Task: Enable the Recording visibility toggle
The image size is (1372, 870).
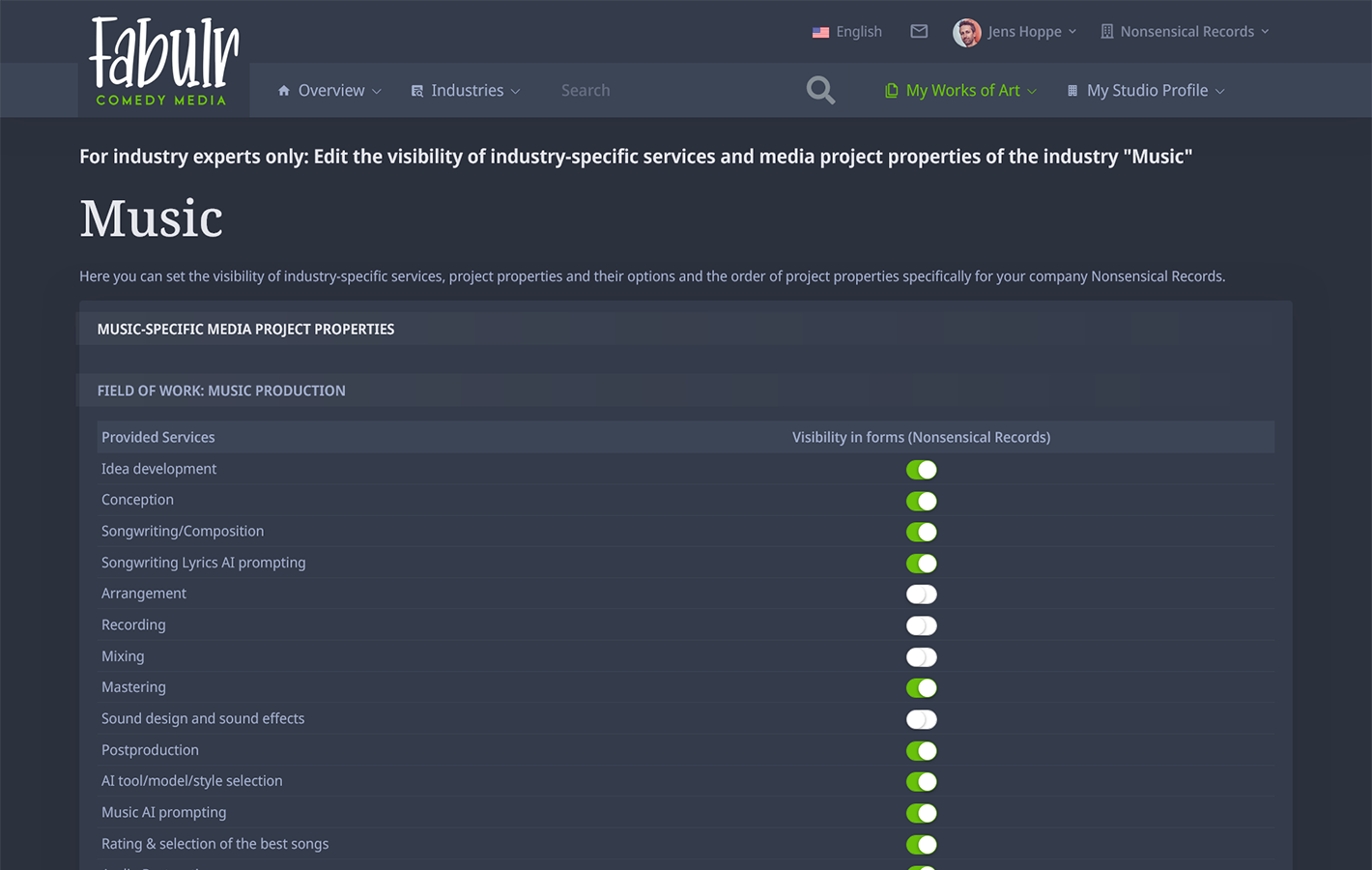Action: click(921, 625)
